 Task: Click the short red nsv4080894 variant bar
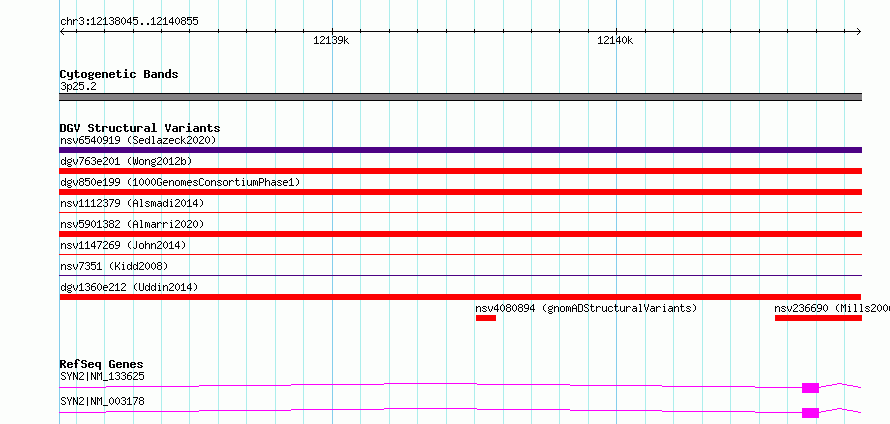click(486, 318)
